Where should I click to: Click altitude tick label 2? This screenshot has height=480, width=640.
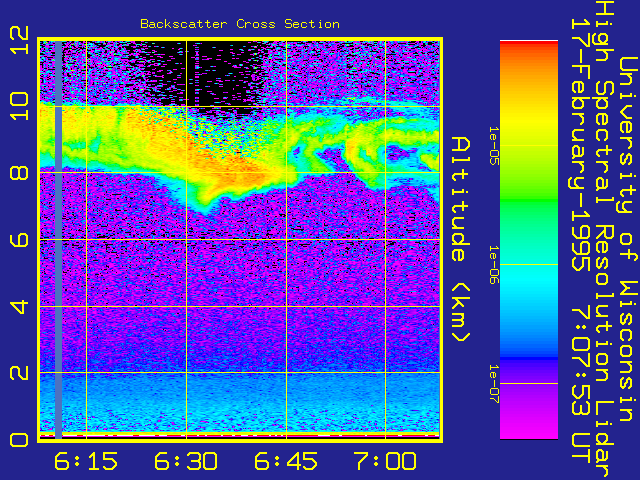[x=20, y=373]
